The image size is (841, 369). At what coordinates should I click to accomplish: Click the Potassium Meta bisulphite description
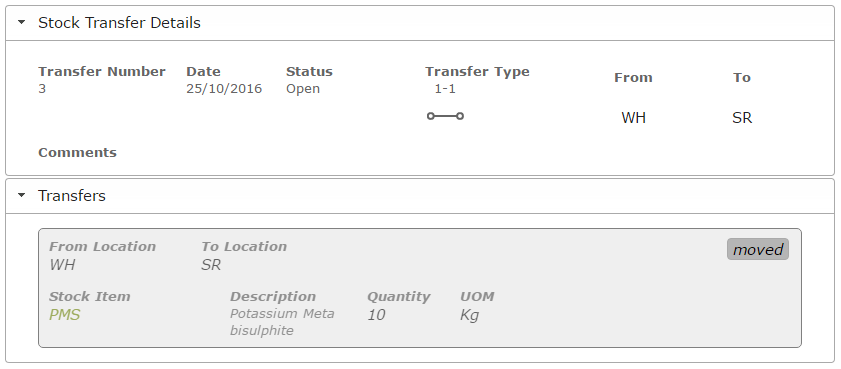tap(282, 322)
